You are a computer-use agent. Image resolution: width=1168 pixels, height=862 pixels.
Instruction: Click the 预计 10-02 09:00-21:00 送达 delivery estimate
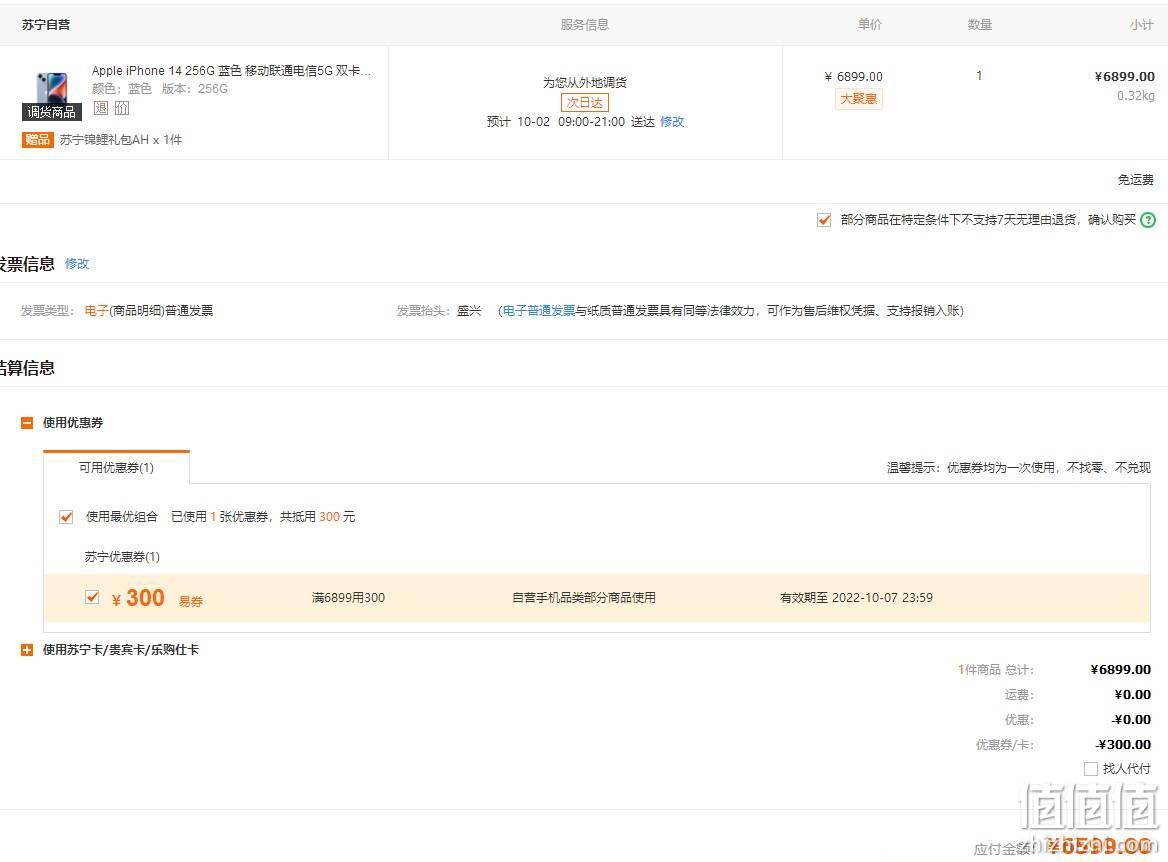571,121
